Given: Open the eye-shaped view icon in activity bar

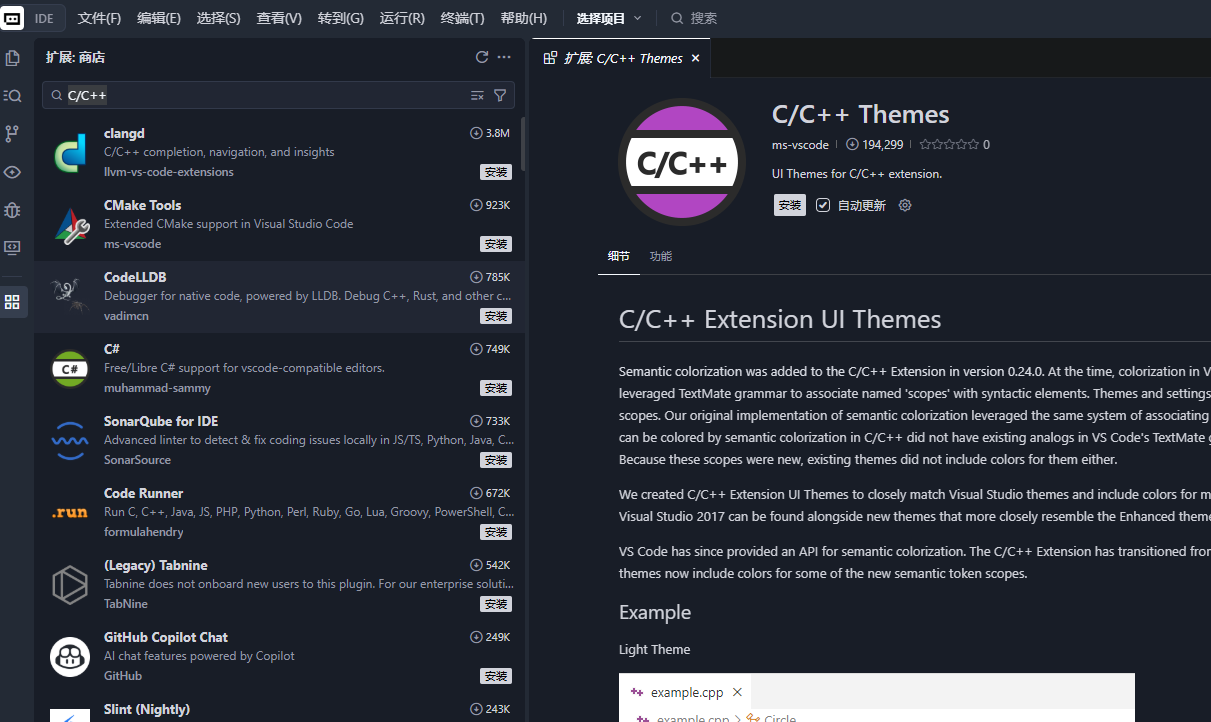Looking at the screenshot, I should (x=13, y=172).
